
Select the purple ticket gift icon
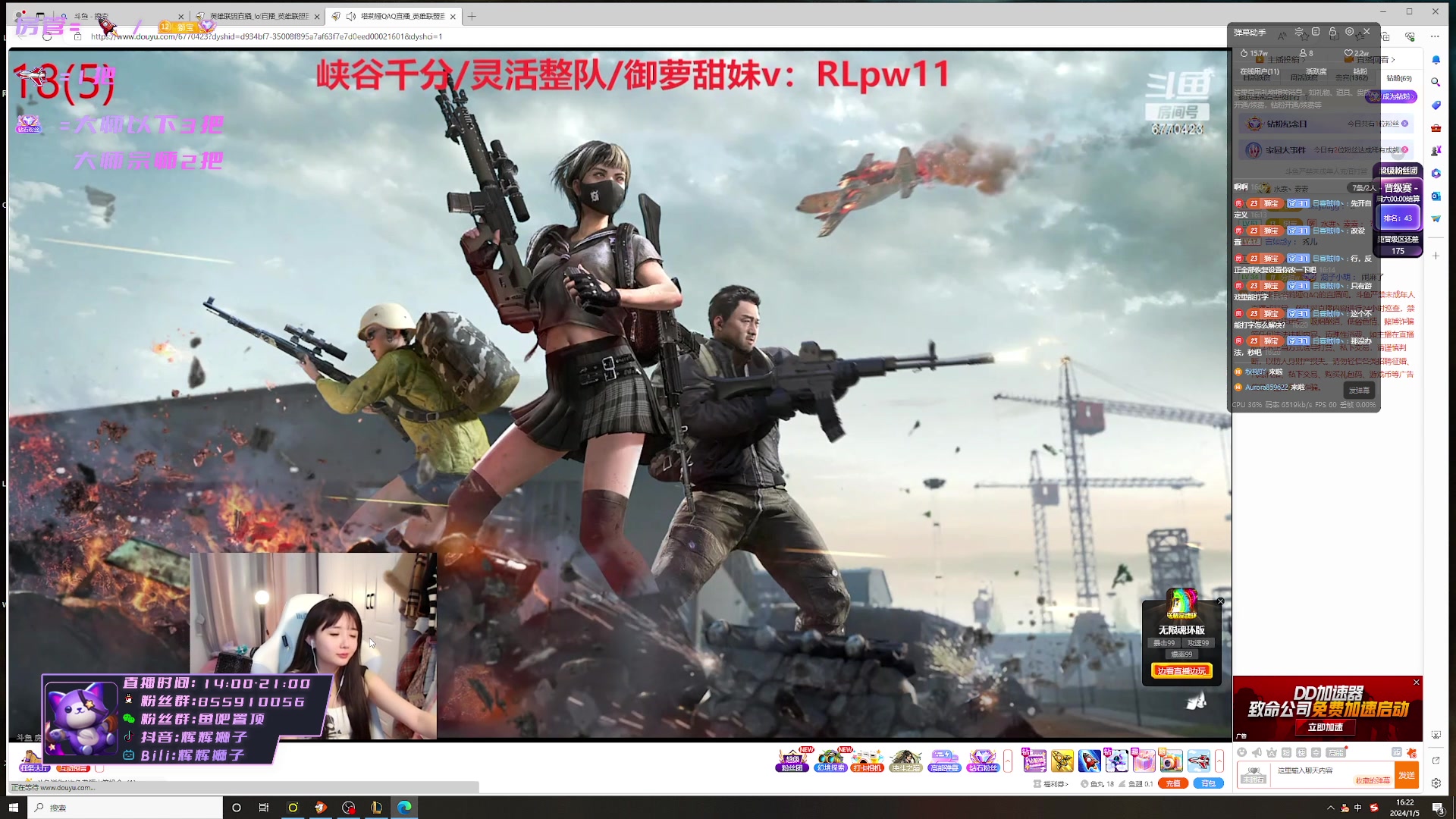(1034, 760)
